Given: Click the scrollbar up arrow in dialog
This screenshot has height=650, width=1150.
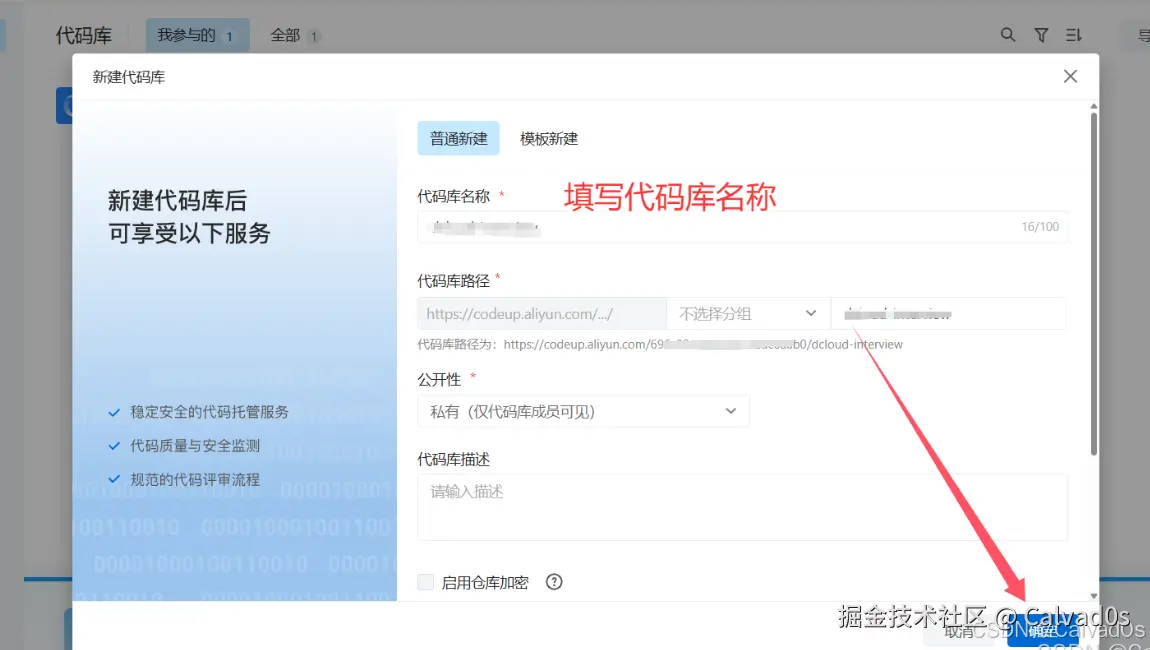Looking at the screenshot, I should coord(1094,106).
